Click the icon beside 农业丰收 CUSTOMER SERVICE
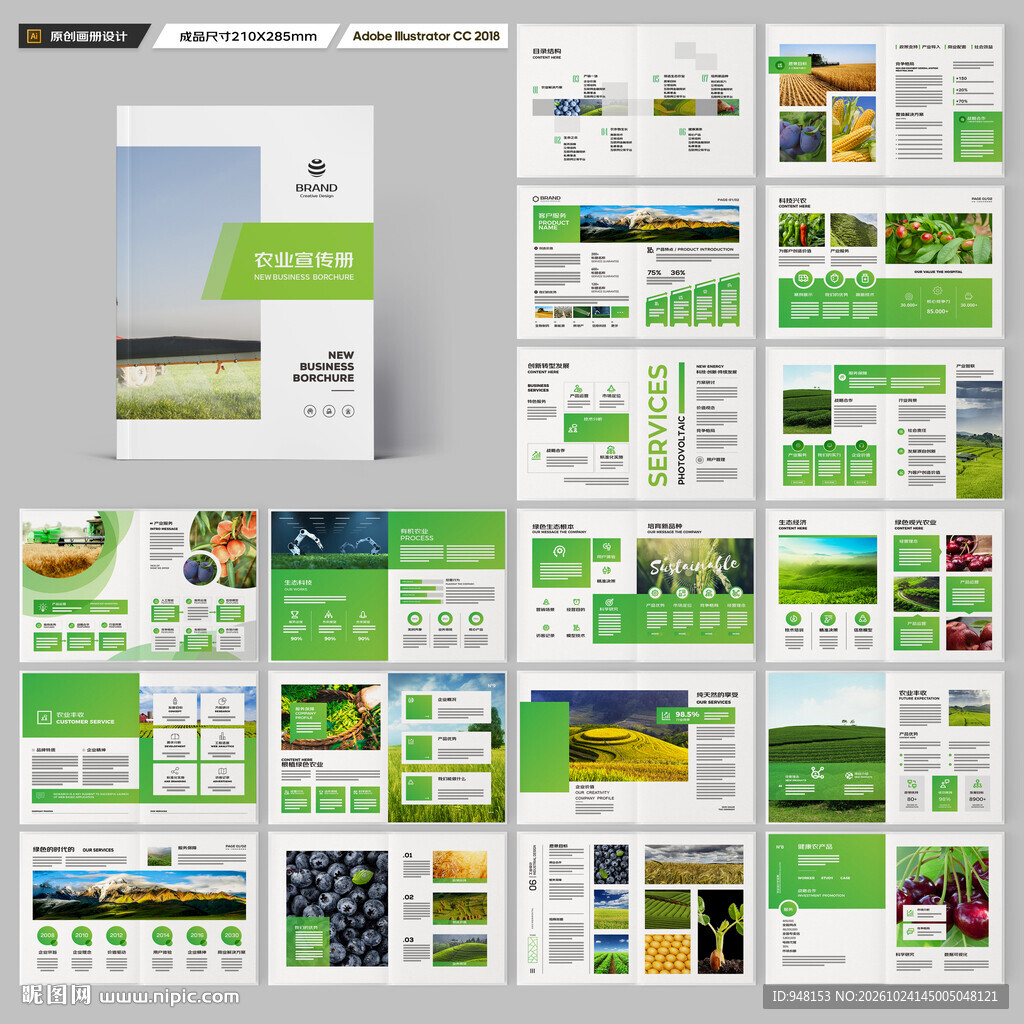Image resolution: width=1024 pixels, height=1024 pixels. tap(44, 718)
